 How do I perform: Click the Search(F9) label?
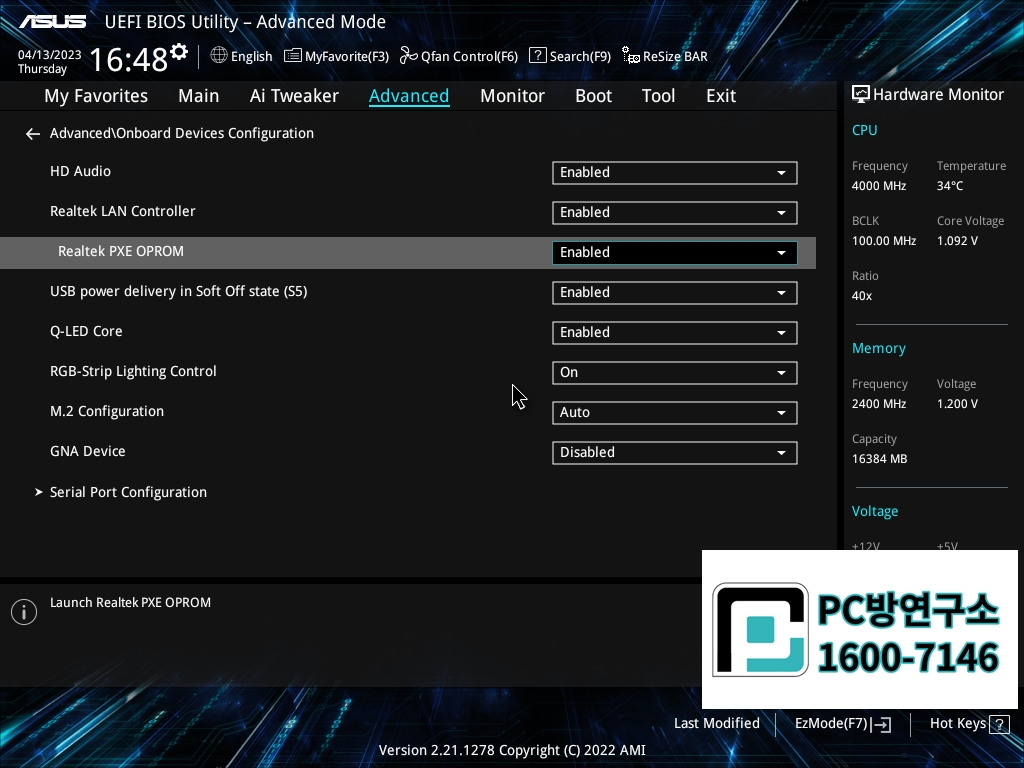click(580, 57)
